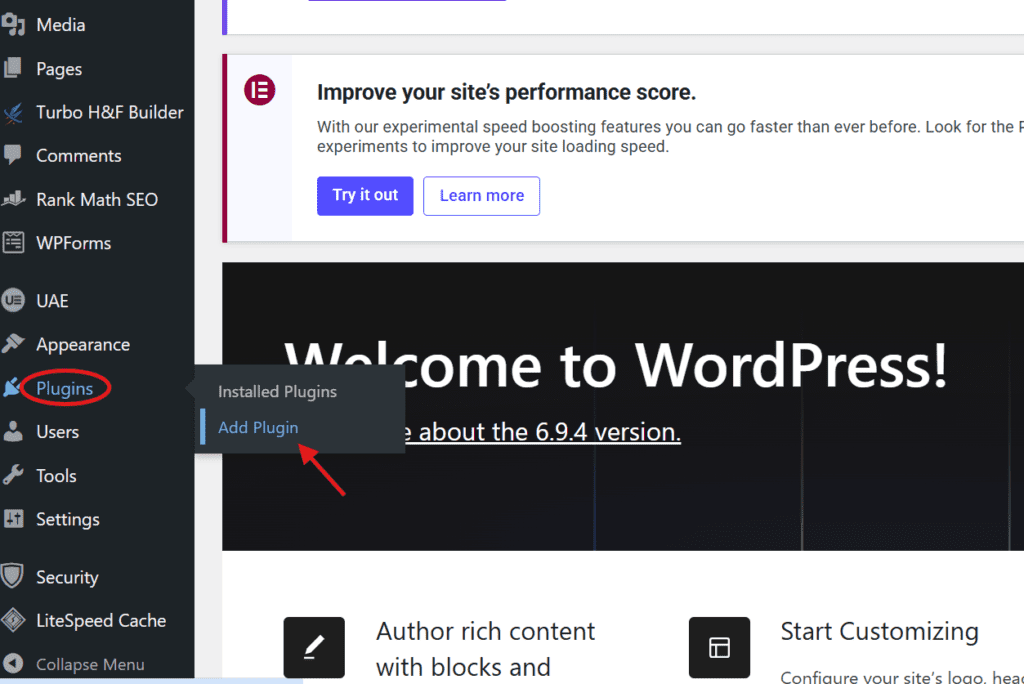Select the UAE menu item

(52, 301)
